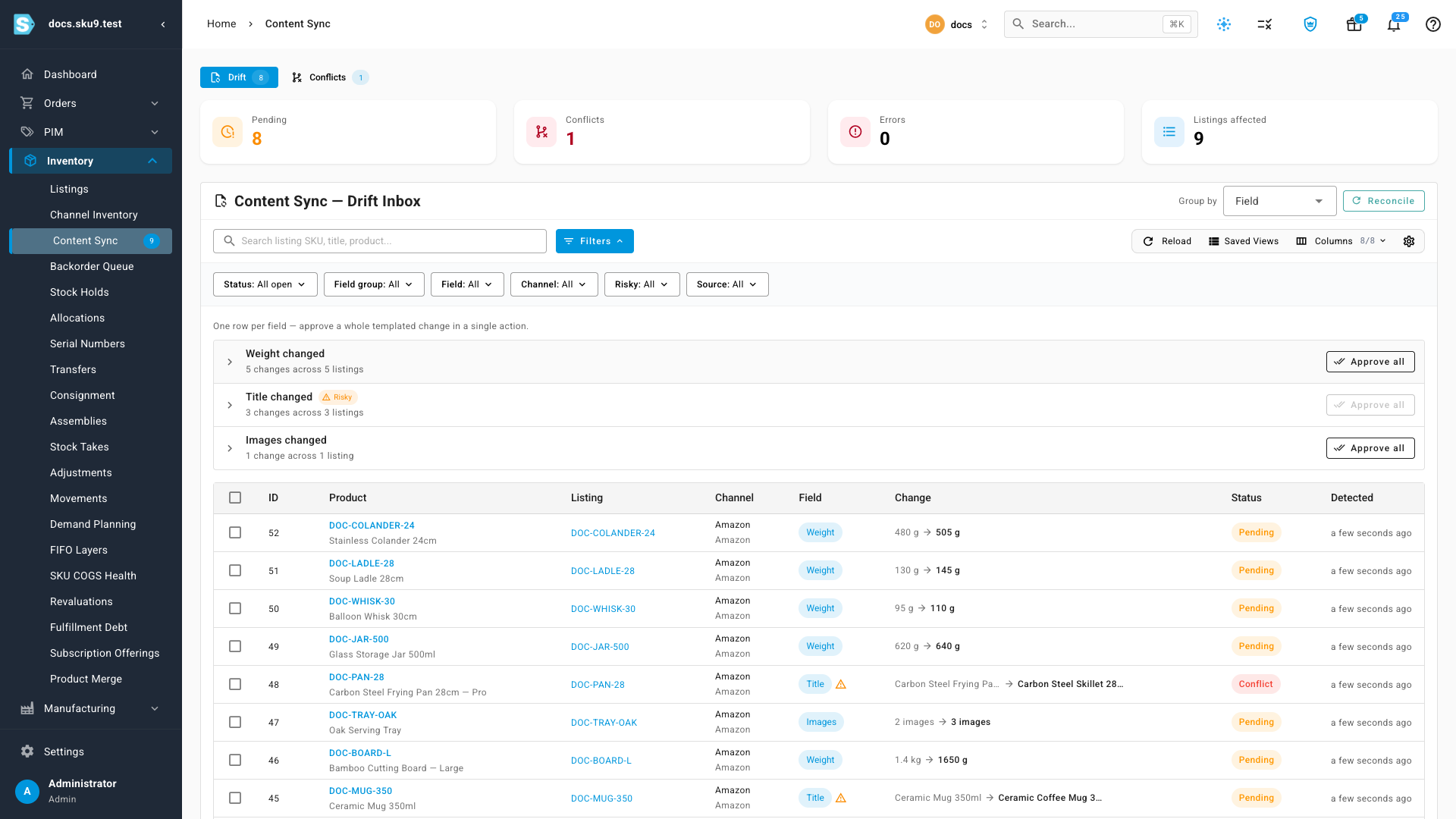Open table settings gear icon
The height and width of the screenshot is (819, 1456).
[1409, 241]
